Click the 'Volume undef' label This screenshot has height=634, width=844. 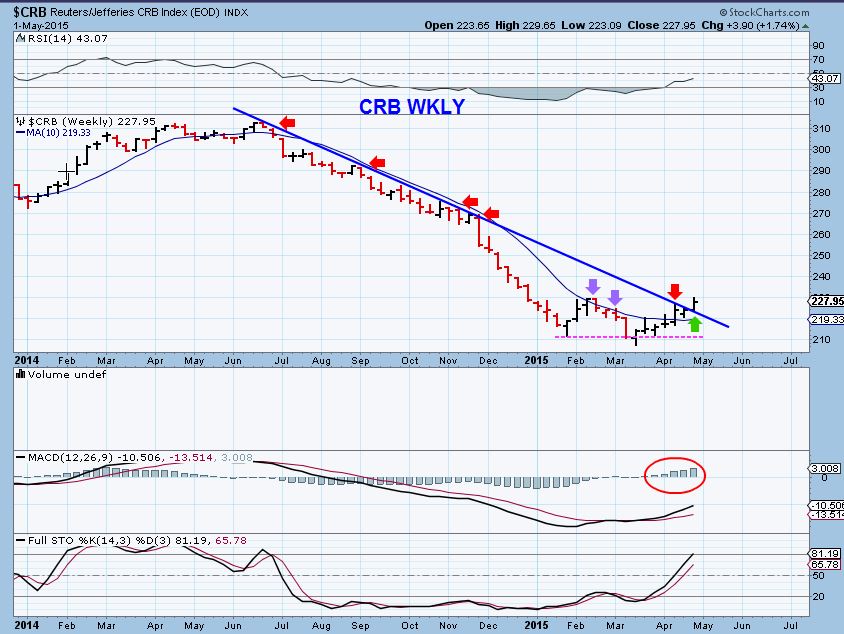67,375
